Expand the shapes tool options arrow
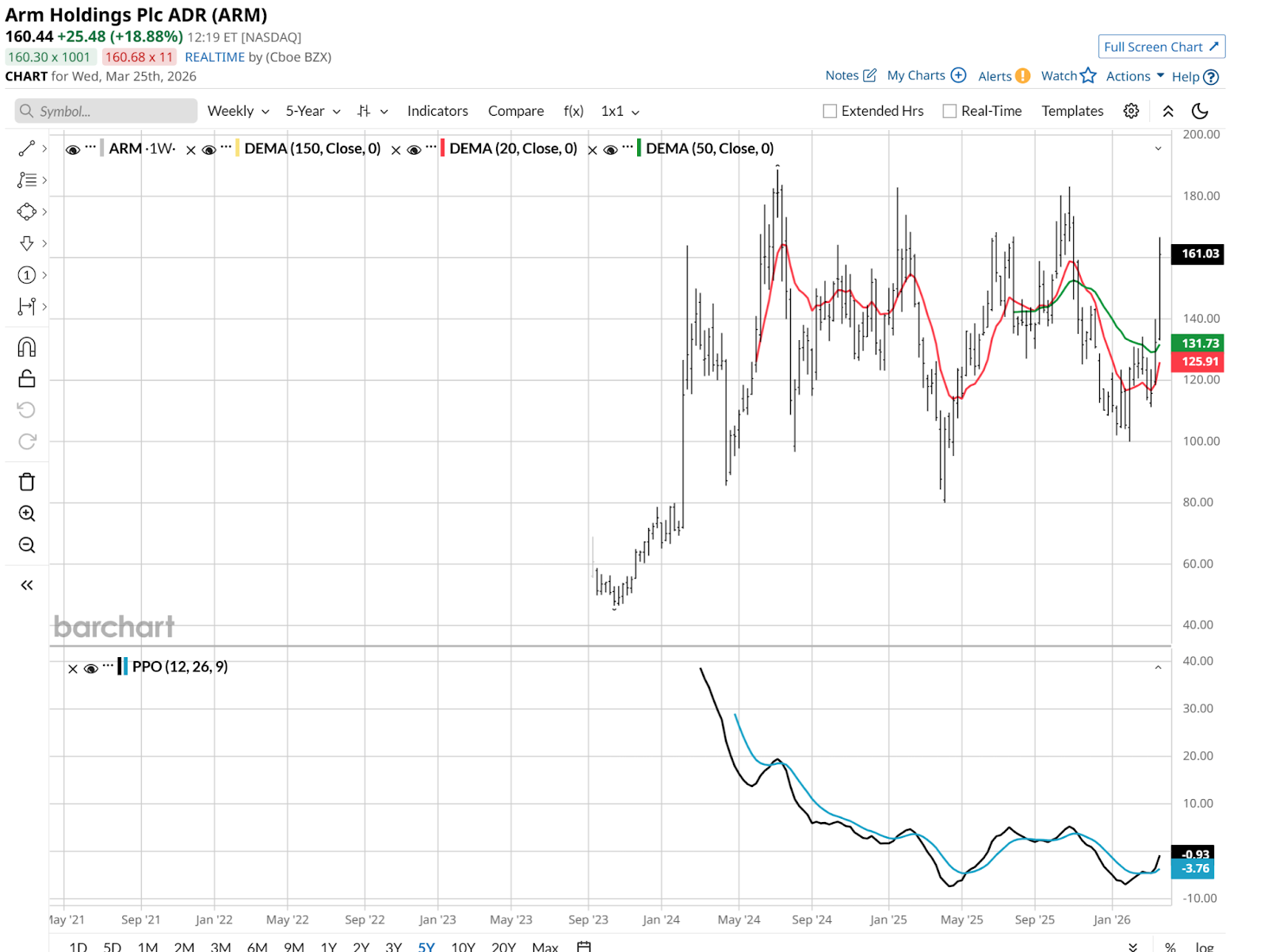1268x952 pixels. (44, 212)
